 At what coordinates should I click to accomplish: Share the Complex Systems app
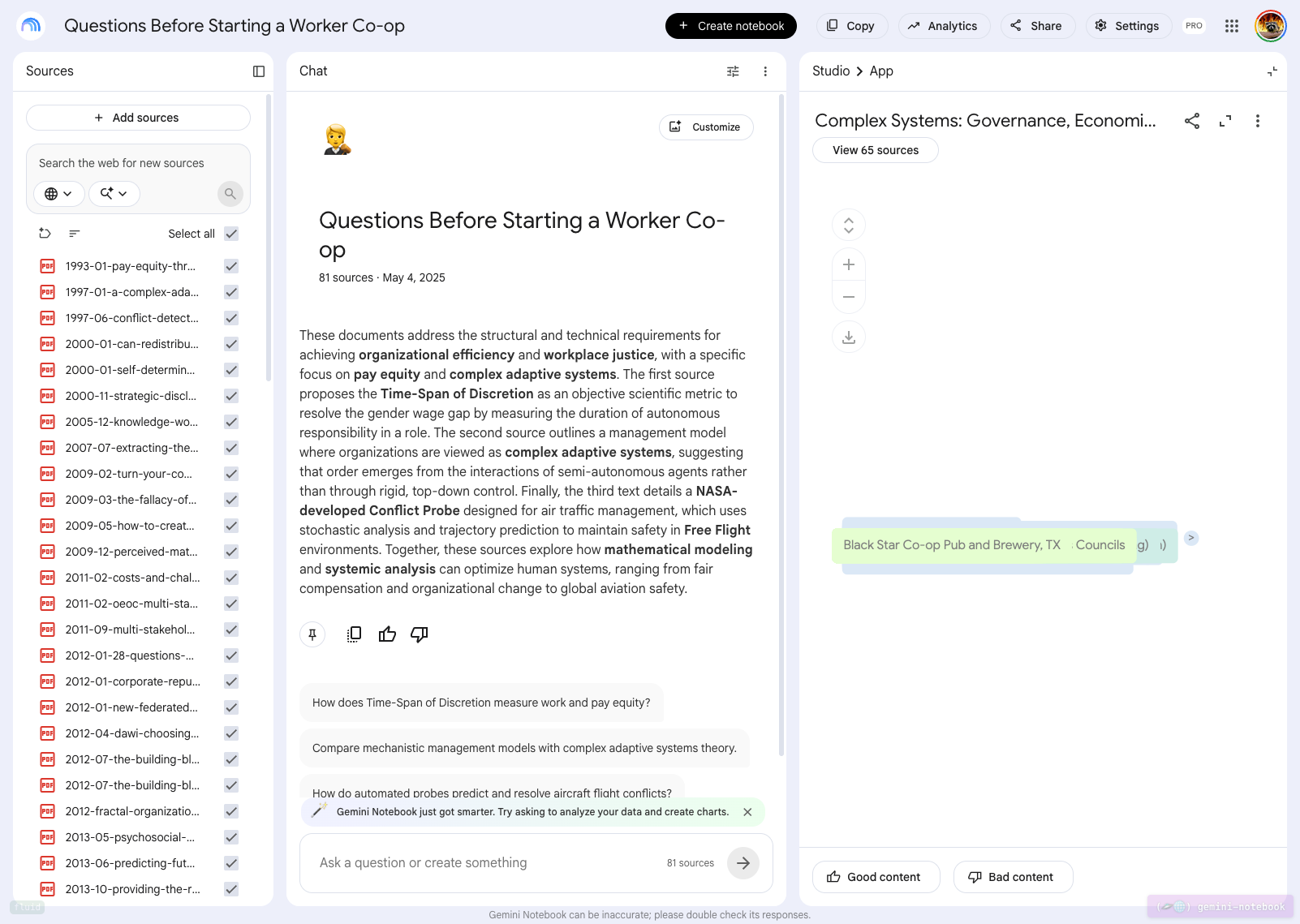(1192, 121)
